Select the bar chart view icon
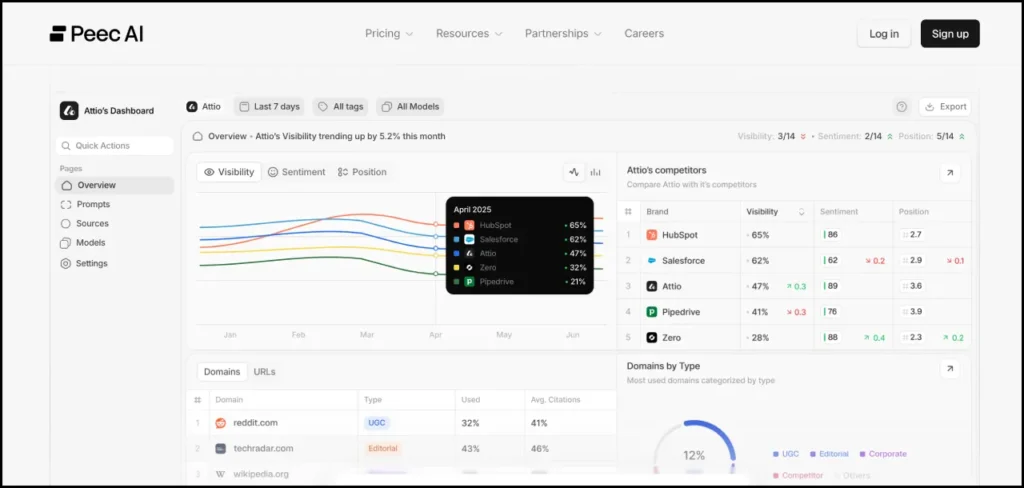Image resolution: width=1024 pixels, height=488 pixels. click(596, 172)
